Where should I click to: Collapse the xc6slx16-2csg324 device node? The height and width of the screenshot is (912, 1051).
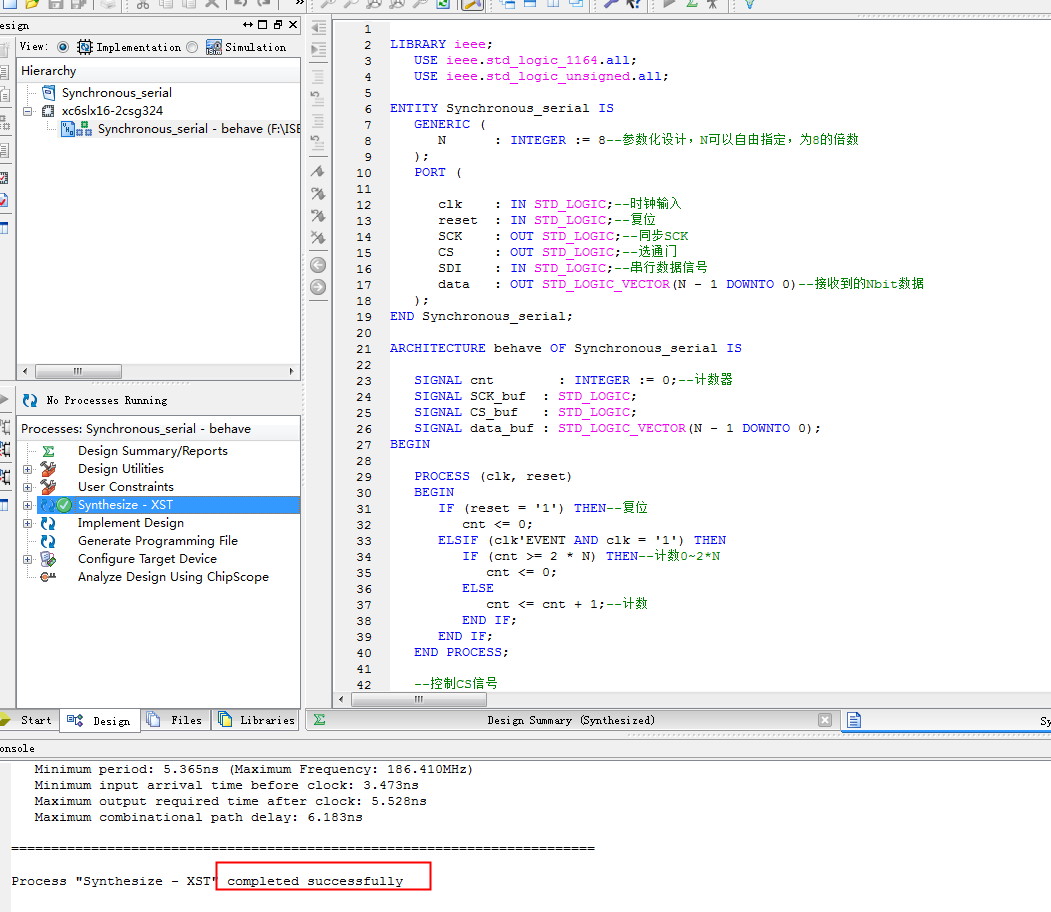click(x=27, y=111)
